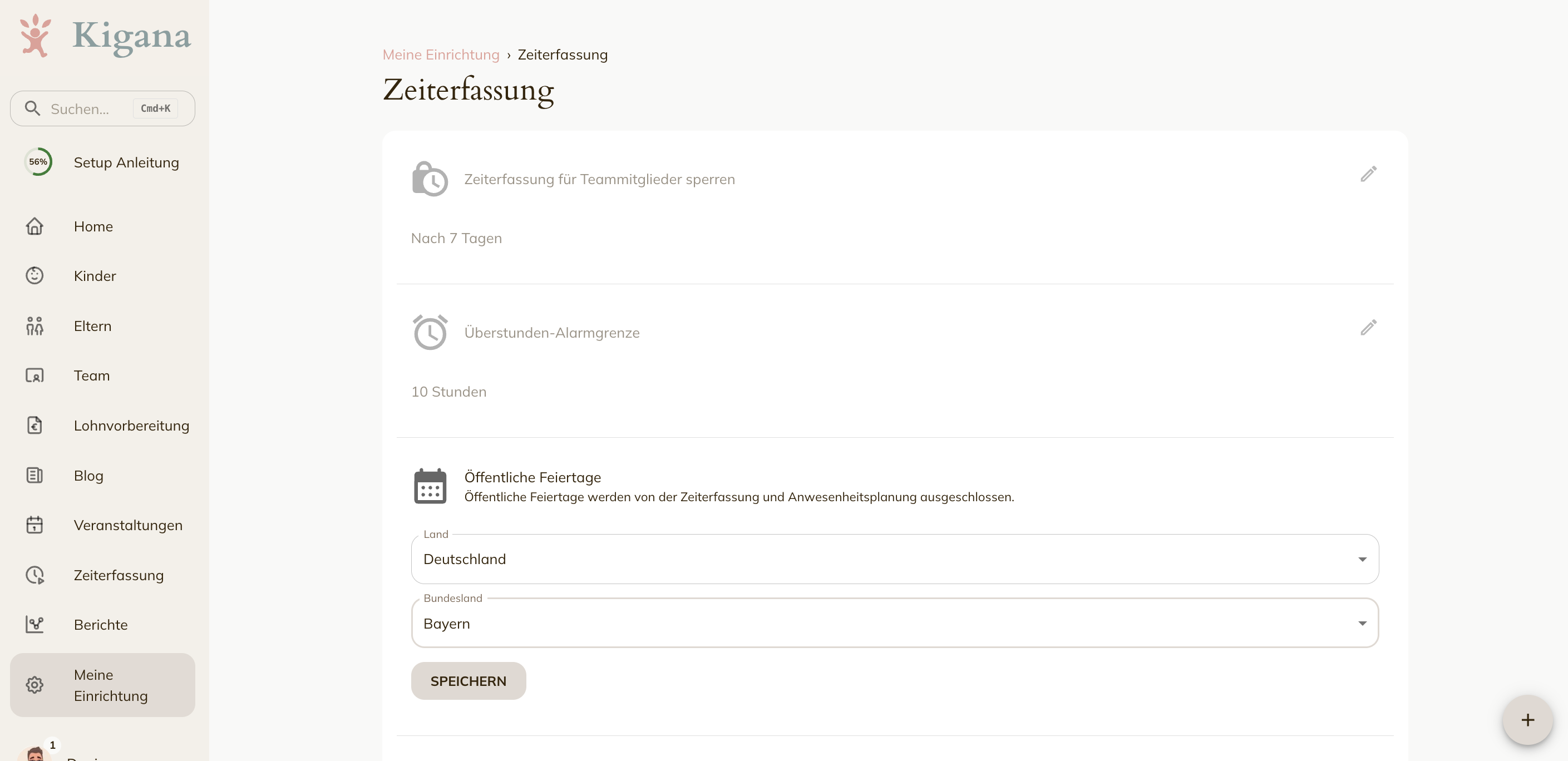Expand the Bundesland dropdown showing Bayern
Screen dimensions: 1568x761
895,623
